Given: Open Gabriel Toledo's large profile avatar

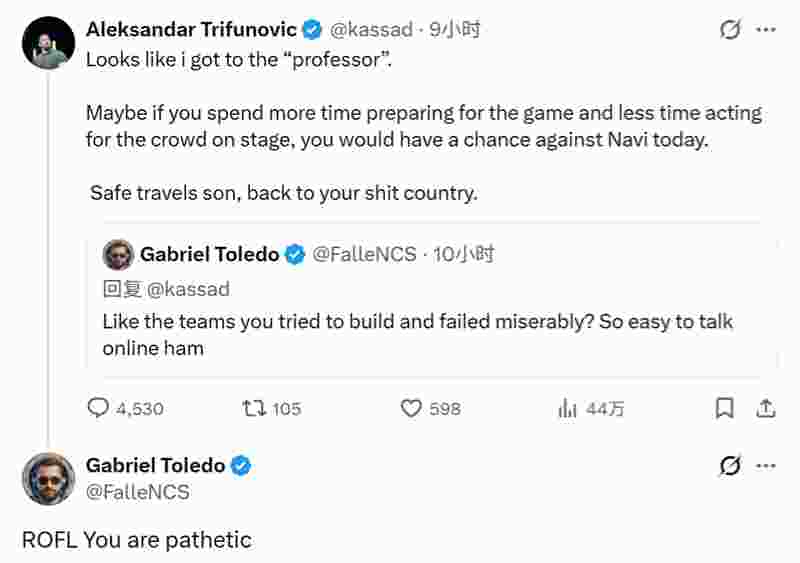Looking at the screenshot, I should point(48,479).
